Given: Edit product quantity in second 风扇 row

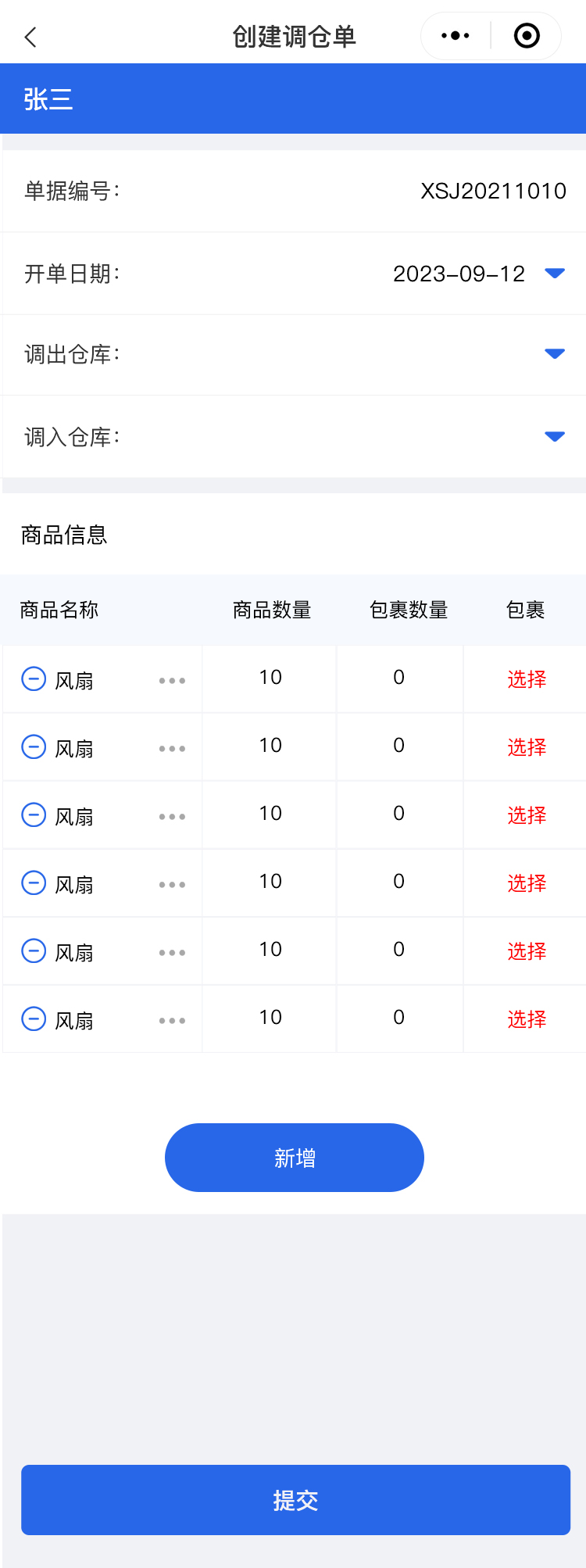Looking at the screenshot, I should (270, 746).
